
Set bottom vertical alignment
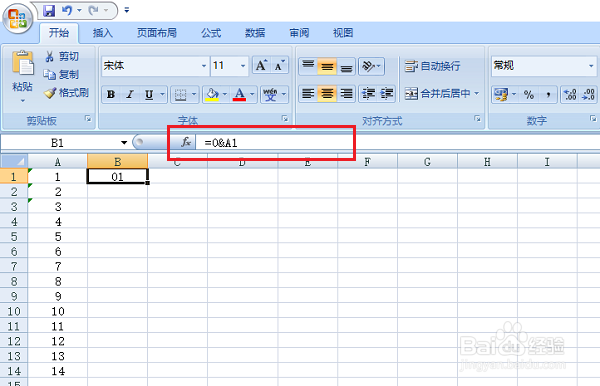[346, 66]
